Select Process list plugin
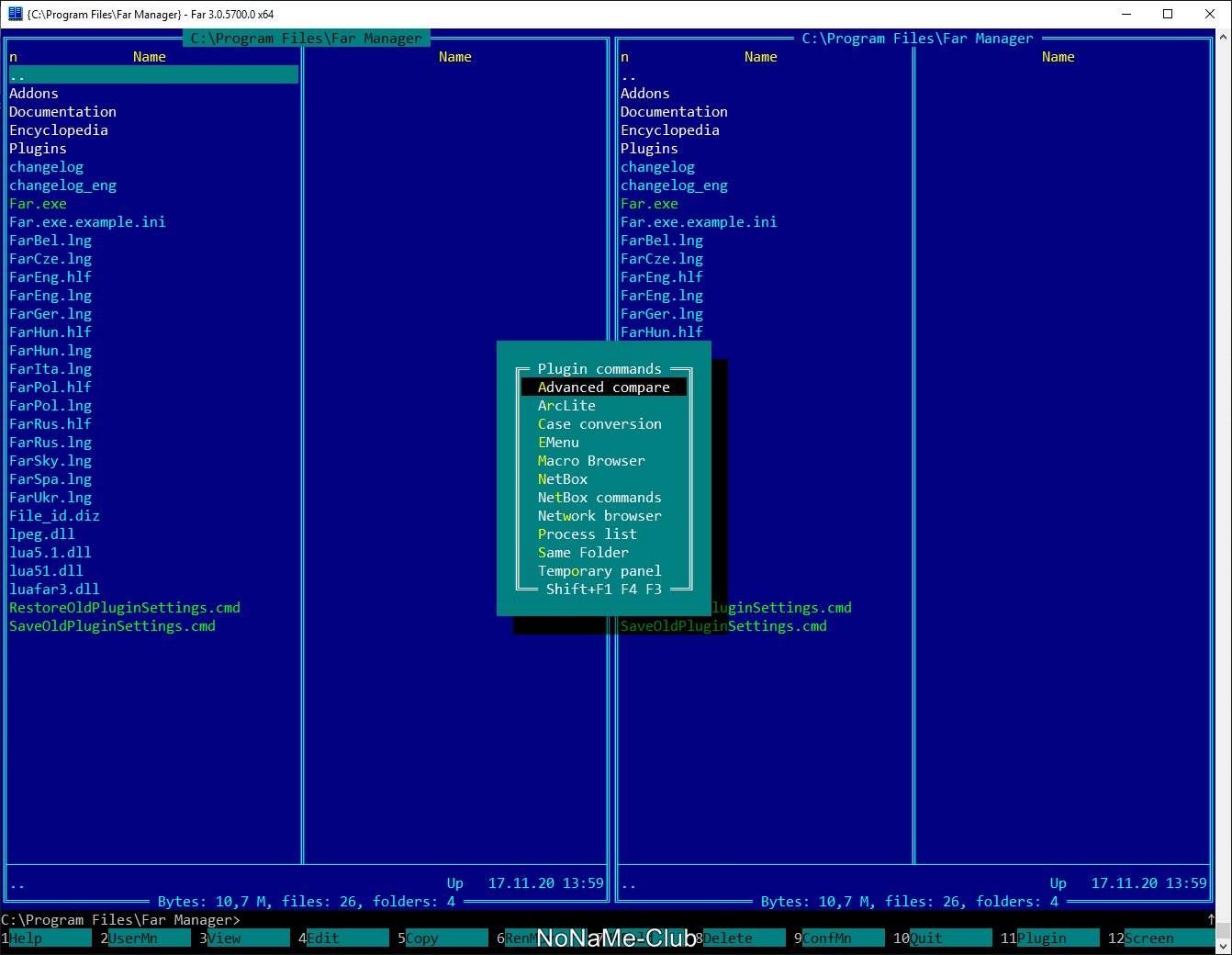This screenshot has width=1232, height=955. click(588, 534)
